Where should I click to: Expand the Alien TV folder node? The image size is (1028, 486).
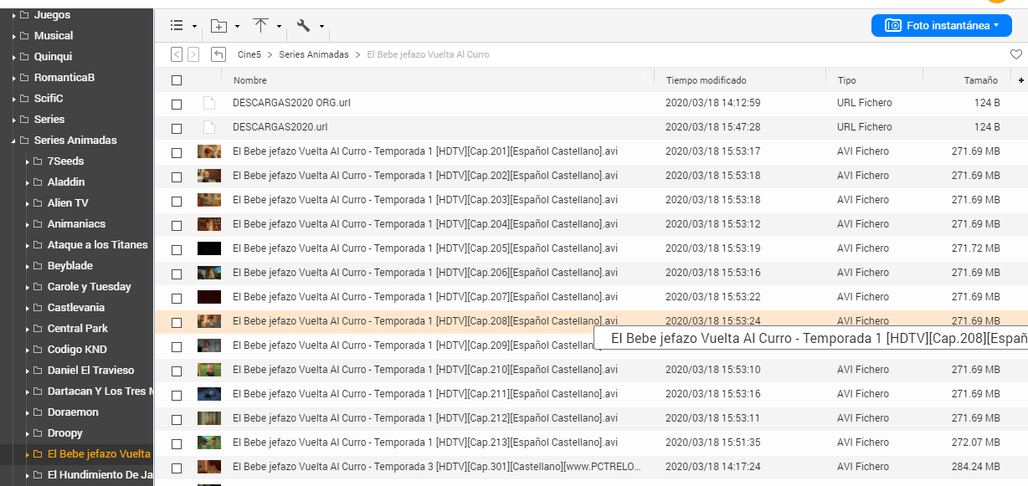[27, 203]
